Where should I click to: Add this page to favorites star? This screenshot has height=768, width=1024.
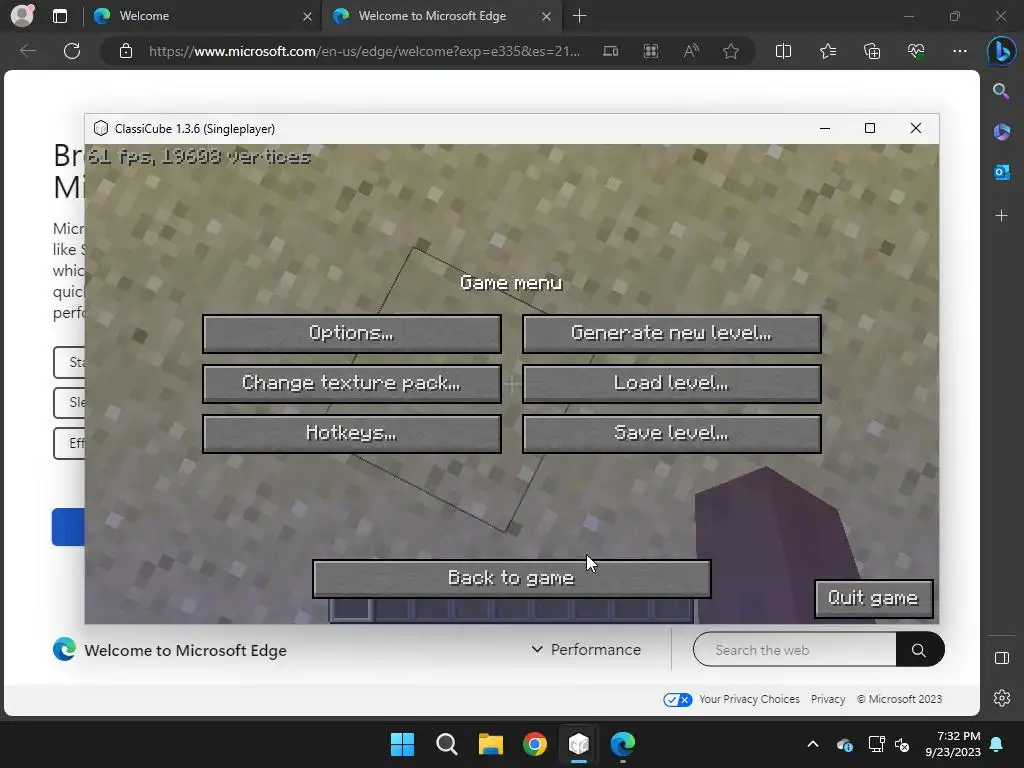pos(731,51)
